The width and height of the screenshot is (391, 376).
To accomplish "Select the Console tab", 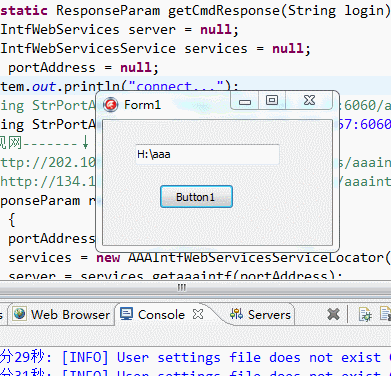I will tap(161, 314).
